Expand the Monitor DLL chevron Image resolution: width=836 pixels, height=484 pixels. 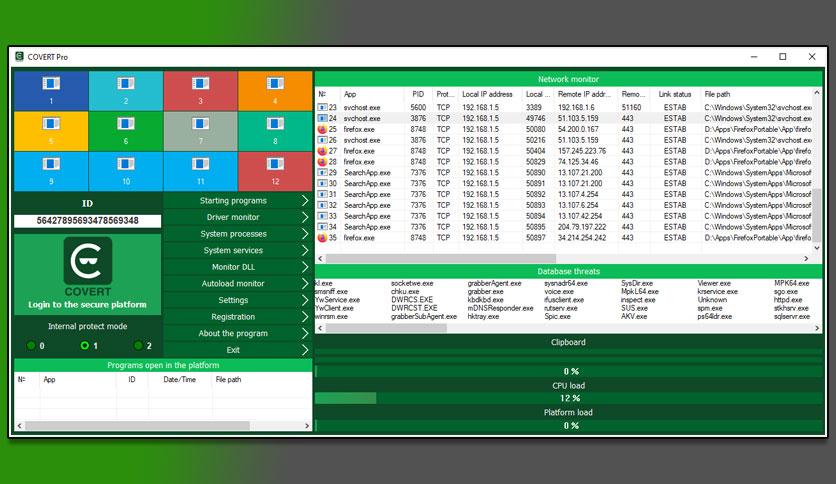(x=305, y=267)
